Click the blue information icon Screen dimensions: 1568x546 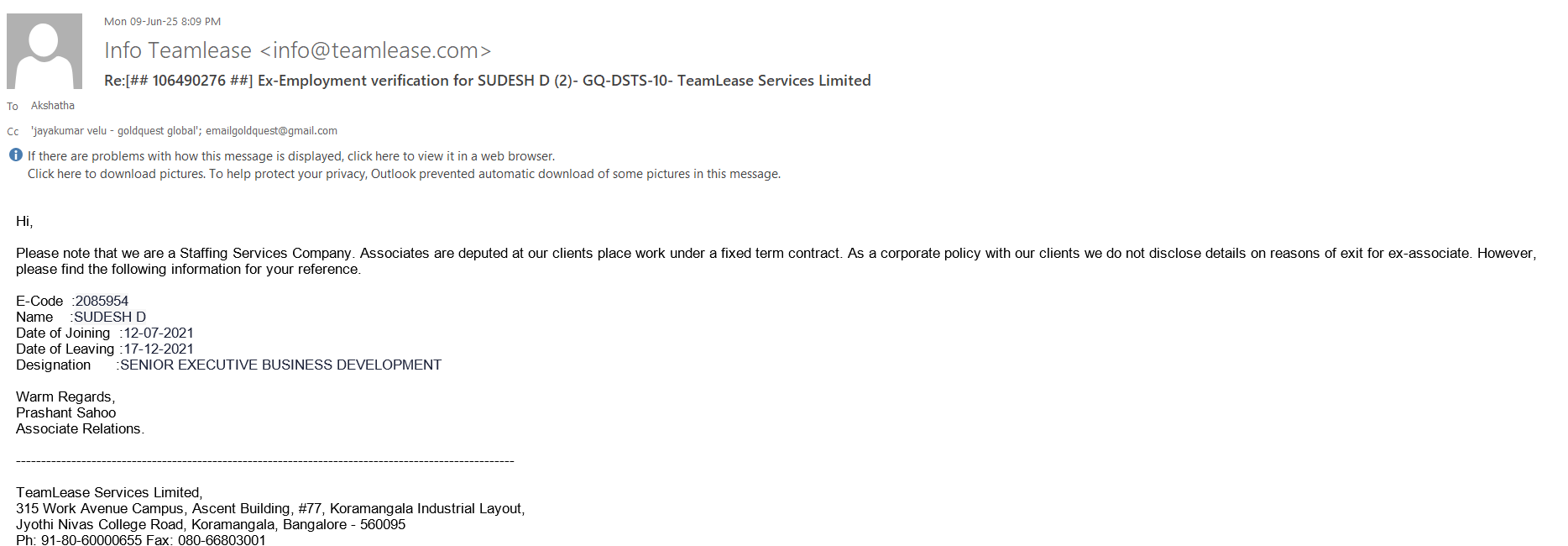click(x=15, y=155)
